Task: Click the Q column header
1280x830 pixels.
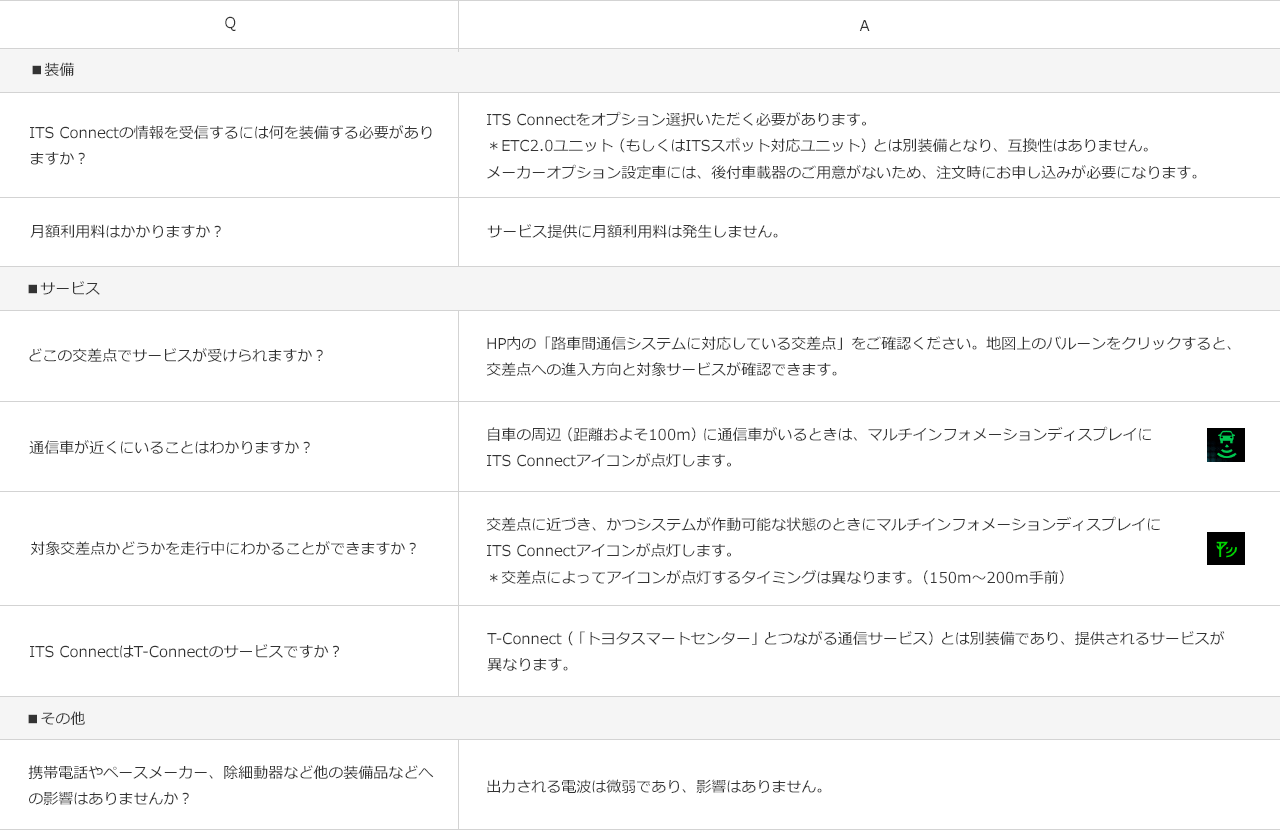Action: click(230, 23)
